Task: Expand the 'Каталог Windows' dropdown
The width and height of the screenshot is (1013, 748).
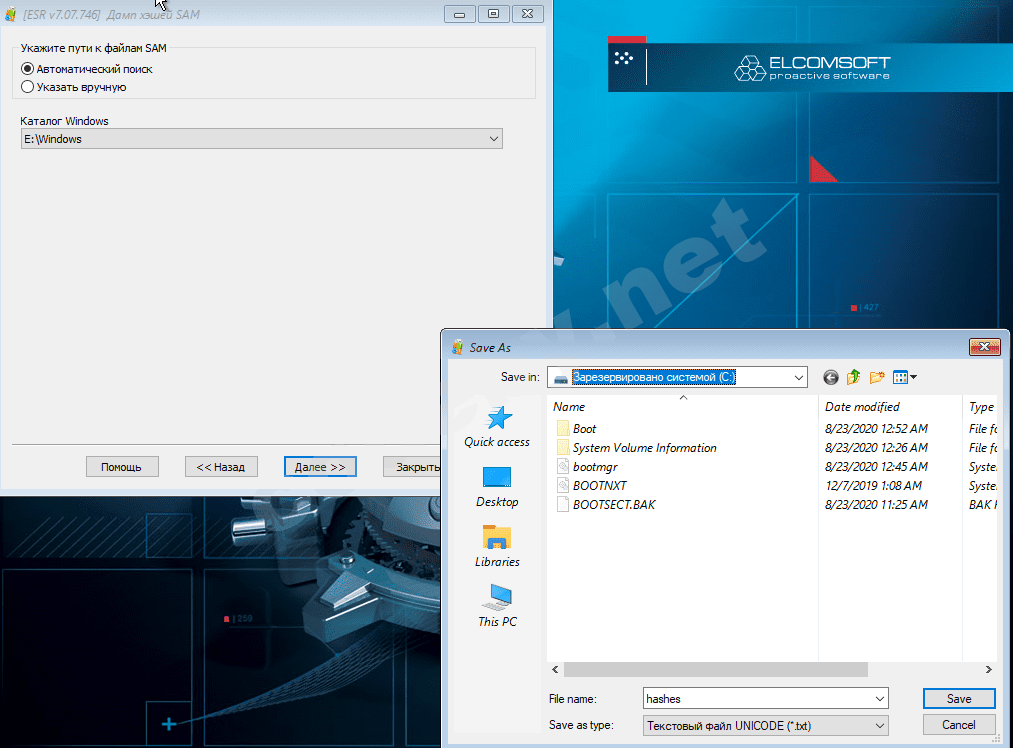Action: point(494,139)
